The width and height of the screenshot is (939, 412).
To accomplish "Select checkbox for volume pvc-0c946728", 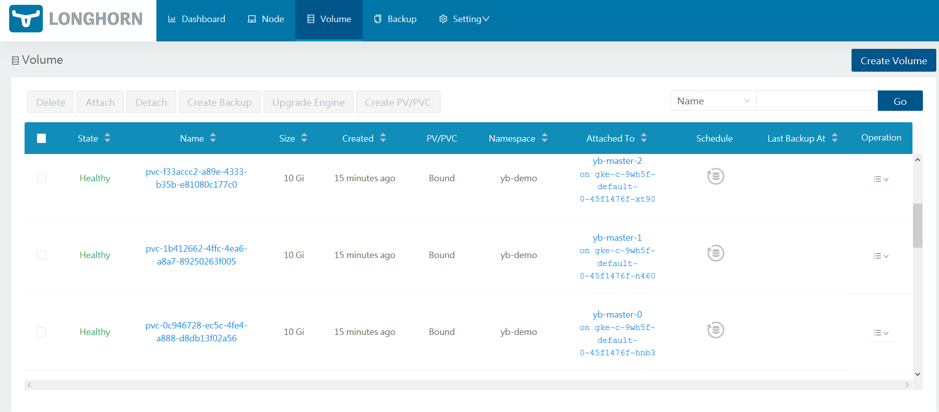I will [41, 332].
